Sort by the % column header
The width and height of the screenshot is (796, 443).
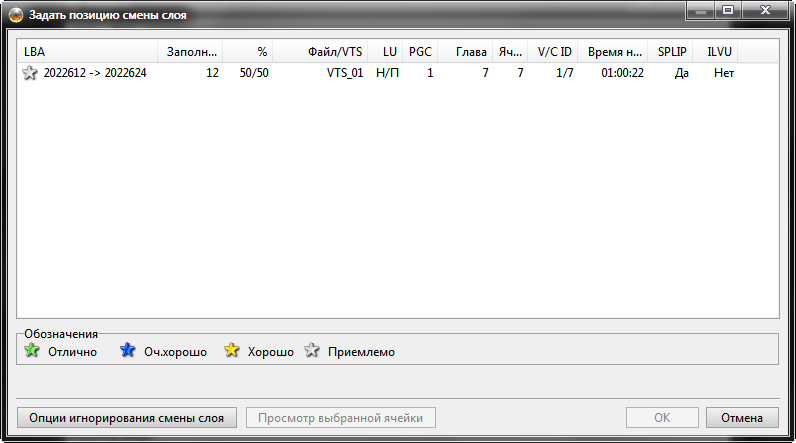pos(248,52)
